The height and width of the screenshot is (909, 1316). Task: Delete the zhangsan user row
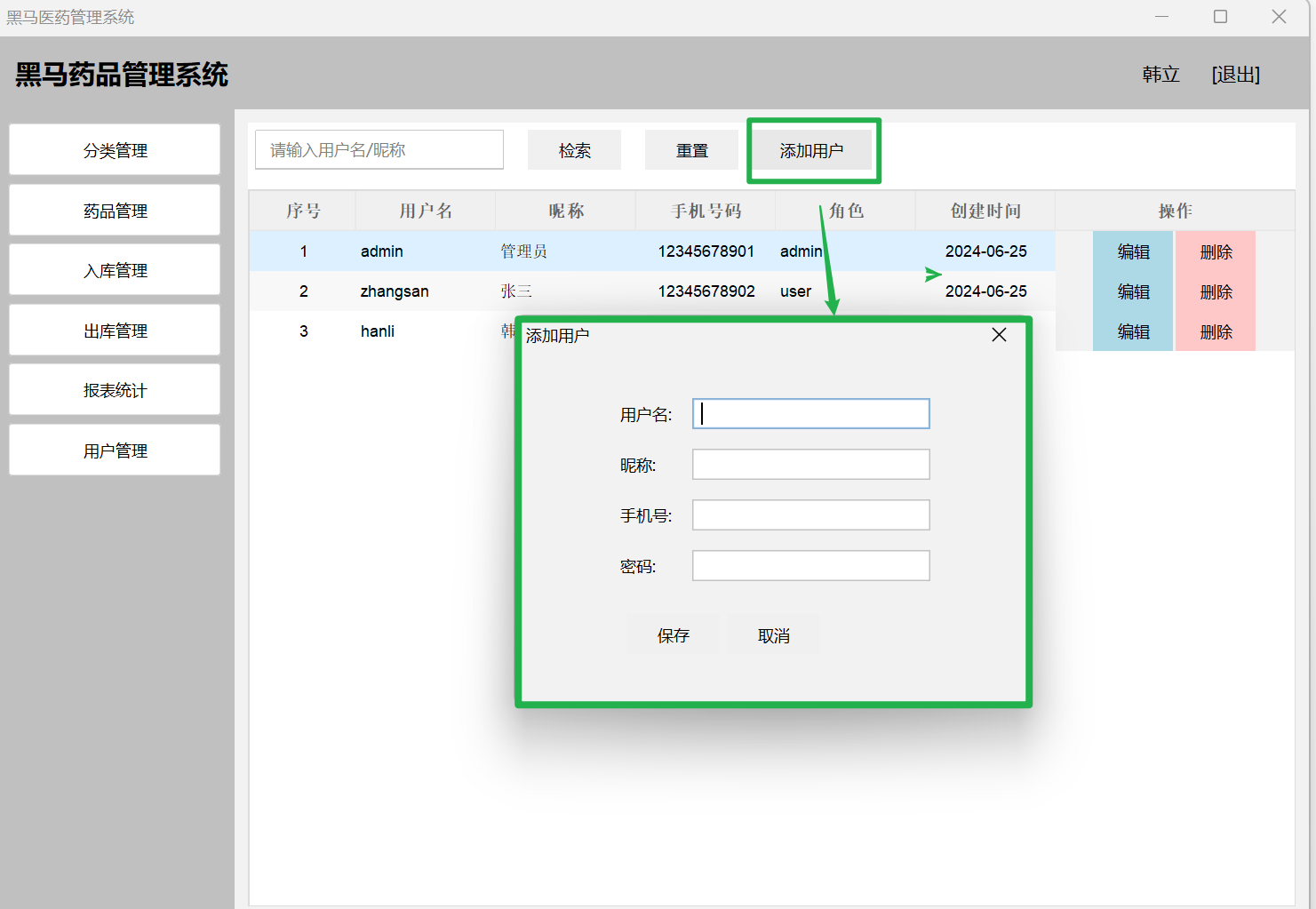[1216, 291]
